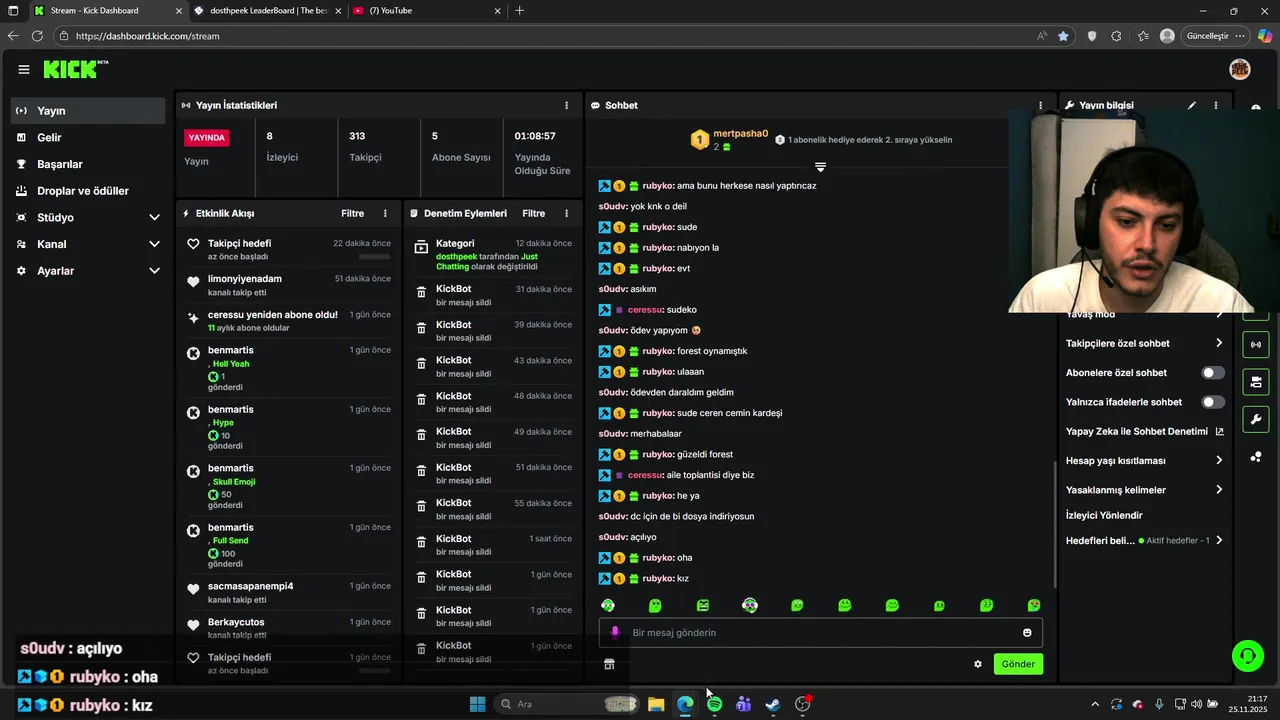Open Spotify from the taskbar
The image size is (1280, 720).
(x=714, y=704)
